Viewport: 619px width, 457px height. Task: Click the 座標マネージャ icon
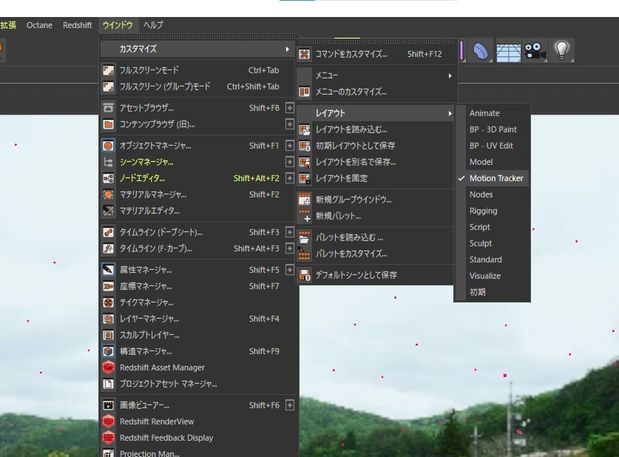(x=108, y=286)
